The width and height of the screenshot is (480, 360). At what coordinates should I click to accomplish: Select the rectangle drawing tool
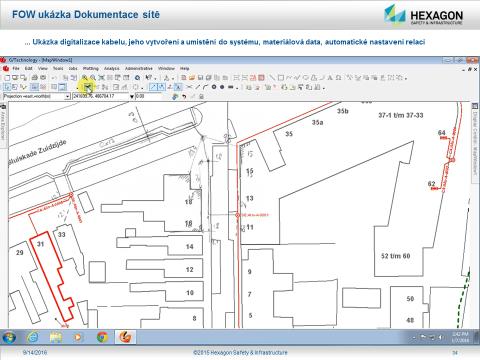[281, 78]
